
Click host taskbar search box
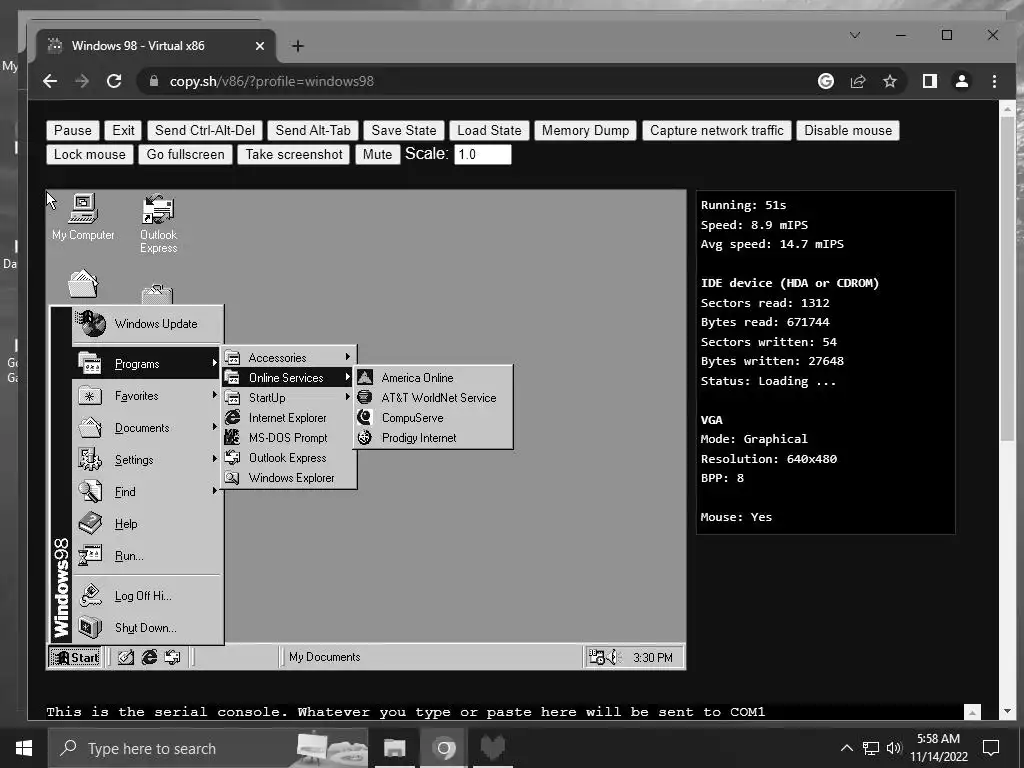pyautogui.click(x=208, y=748)
